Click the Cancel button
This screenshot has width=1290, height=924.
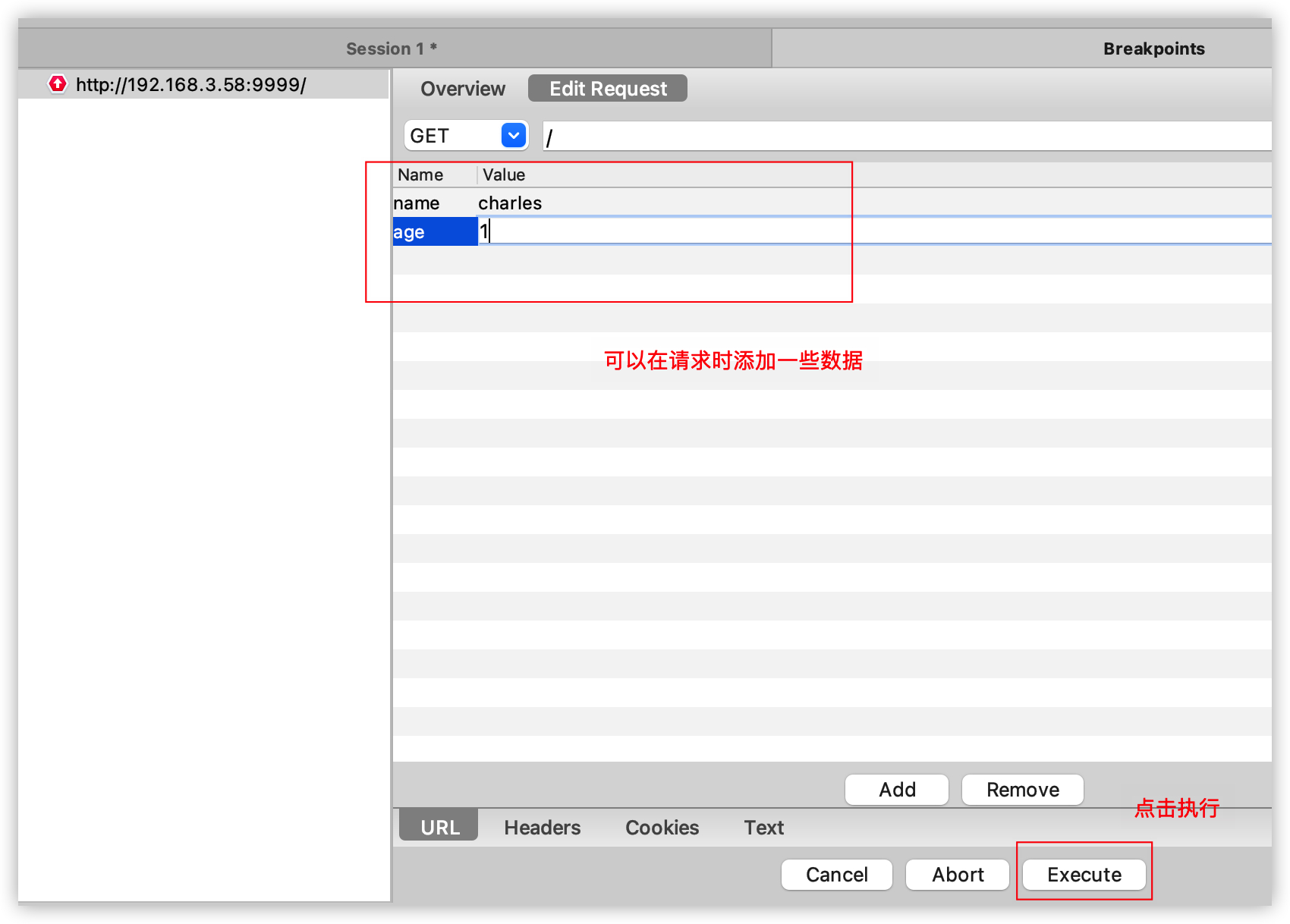coord(836,874)
